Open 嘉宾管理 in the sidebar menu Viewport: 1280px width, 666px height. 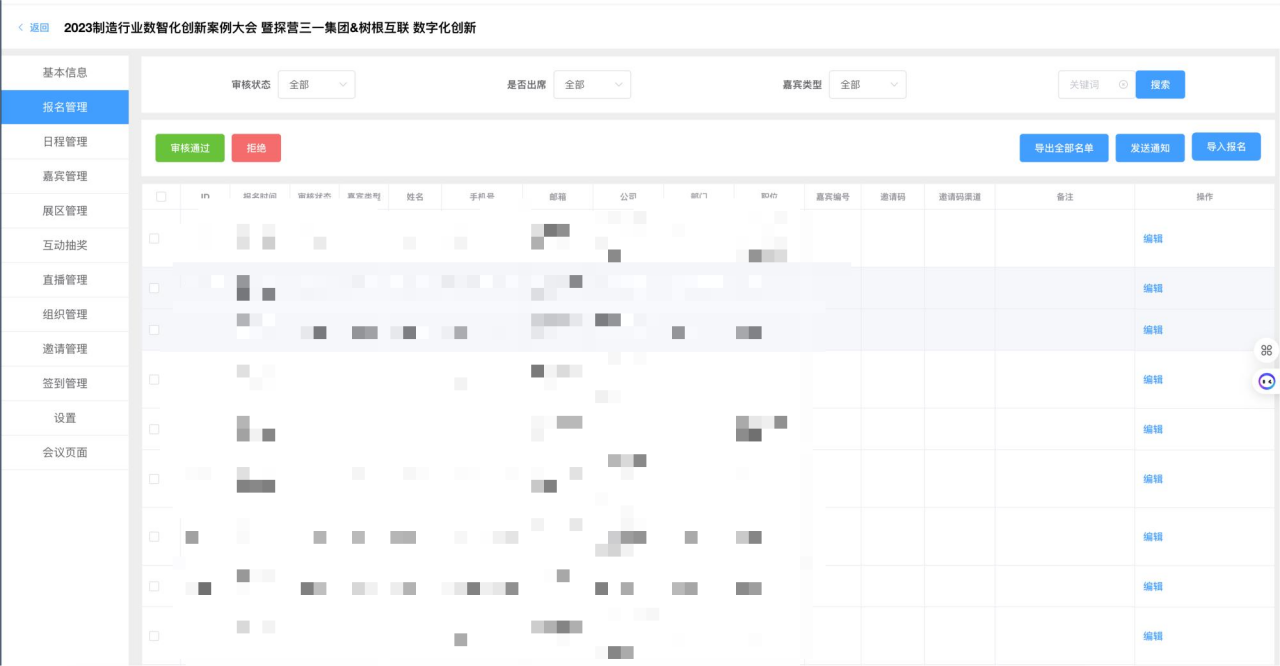(65, 176)
